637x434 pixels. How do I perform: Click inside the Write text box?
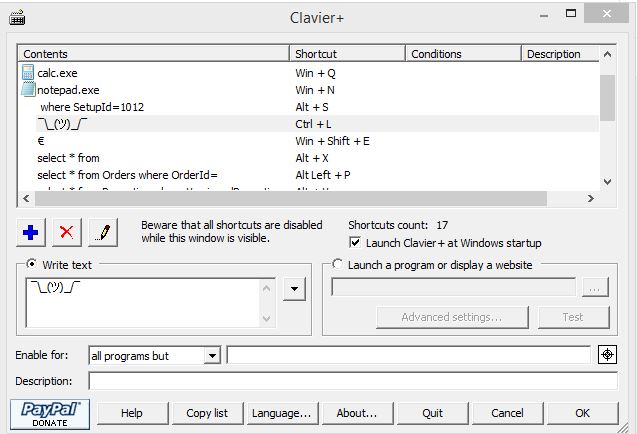[x=143, y=302]
